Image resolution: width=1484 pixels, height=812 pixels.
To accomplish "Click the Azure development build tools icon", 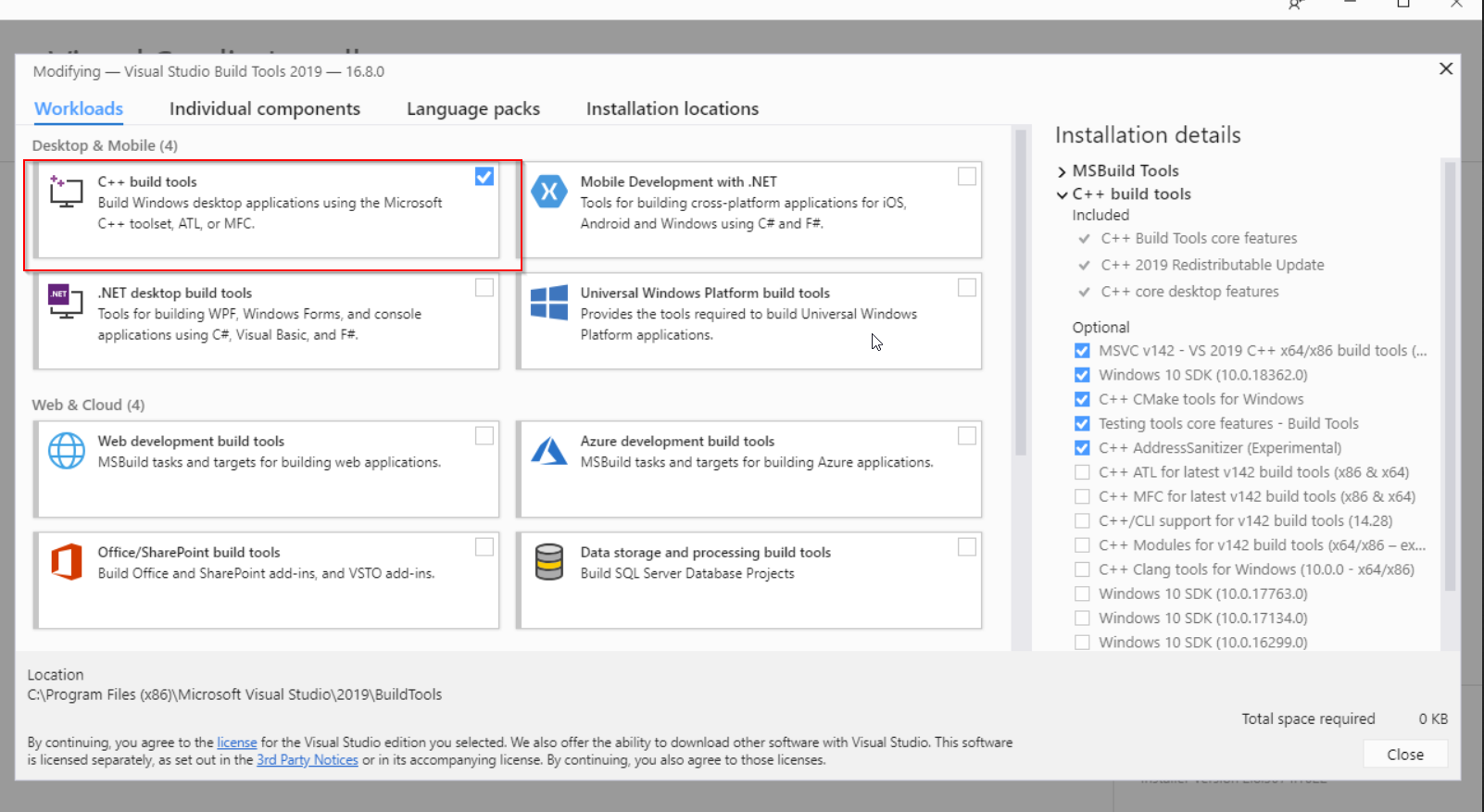I will point(548,451).
